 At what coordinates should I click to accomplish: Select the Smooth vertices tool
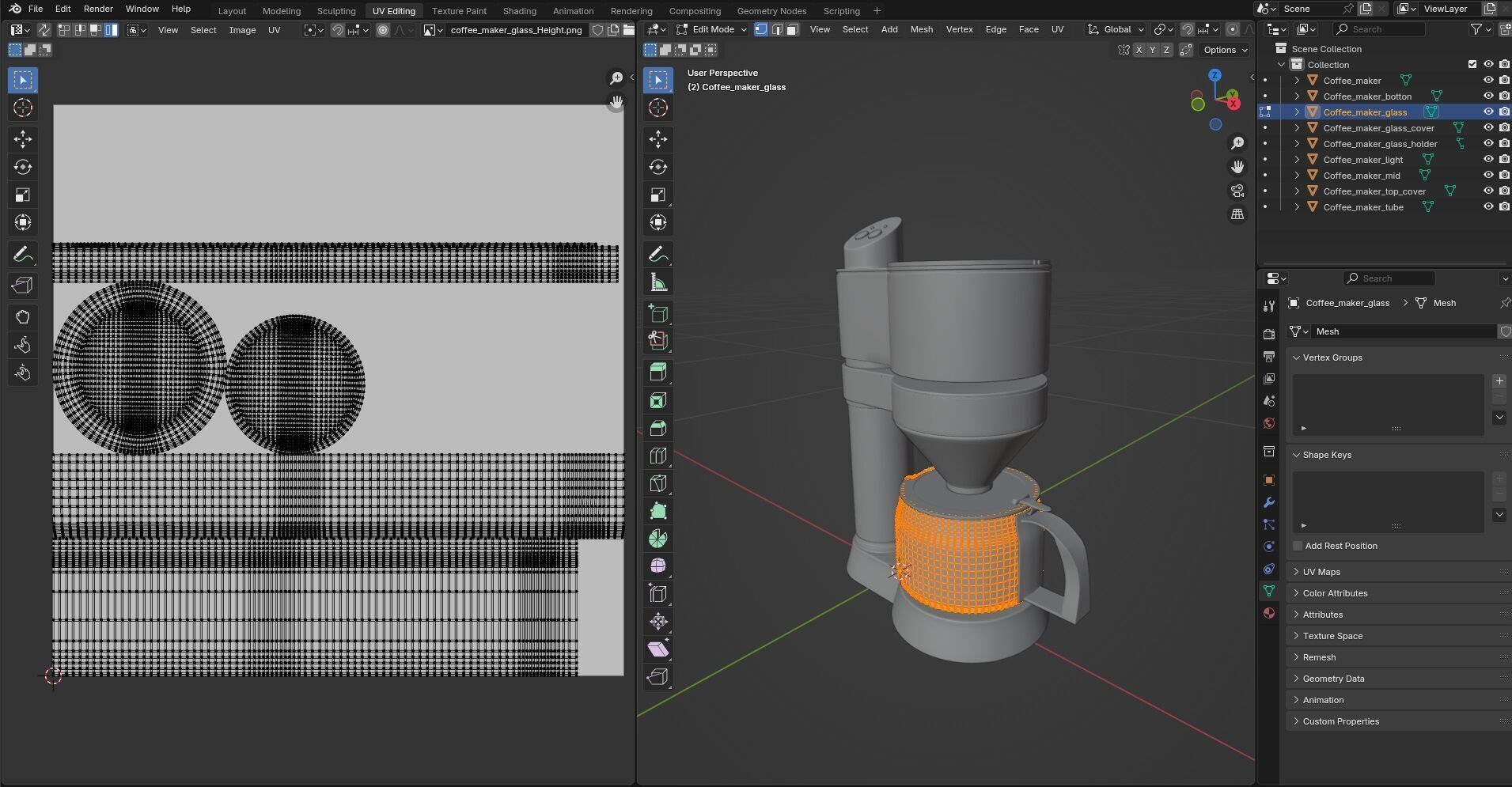[657, 566]
